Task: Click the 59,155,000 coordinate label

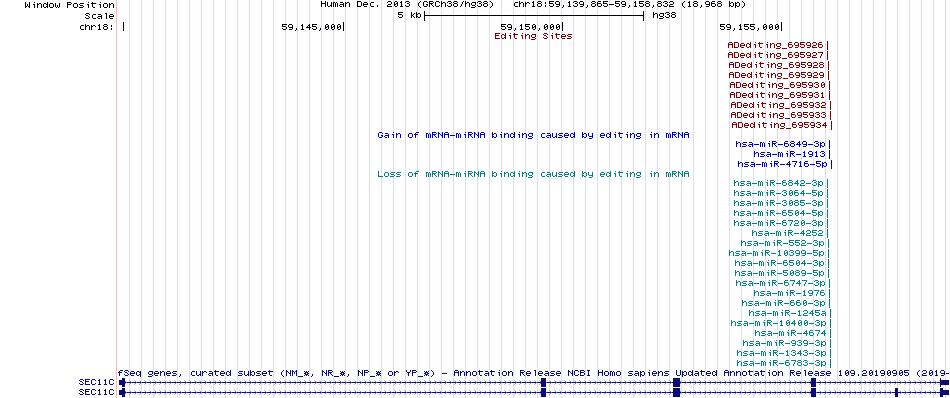Action: [x=750, y=27]
